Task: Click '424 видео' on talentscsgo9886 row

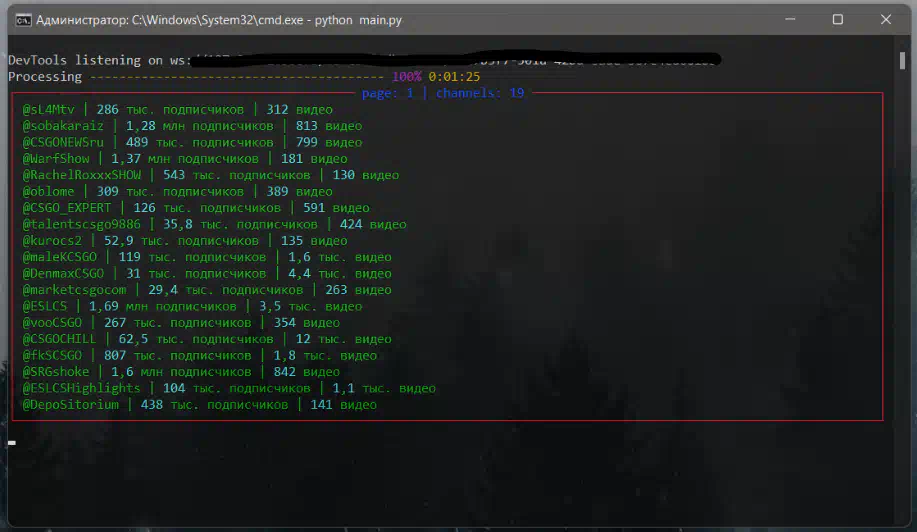Action: point(373,224)
